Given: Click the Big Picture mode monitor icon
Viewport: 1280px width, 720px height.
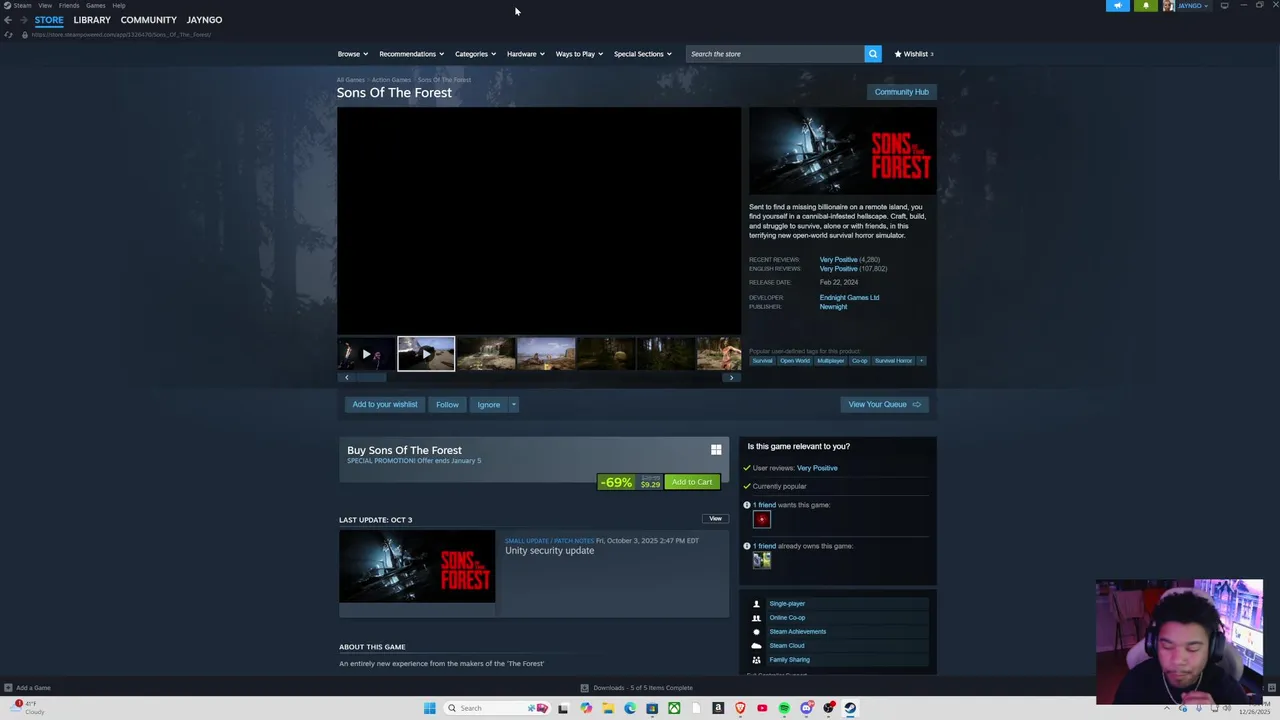Looking at the screenshot, I should coord(1224,6).
